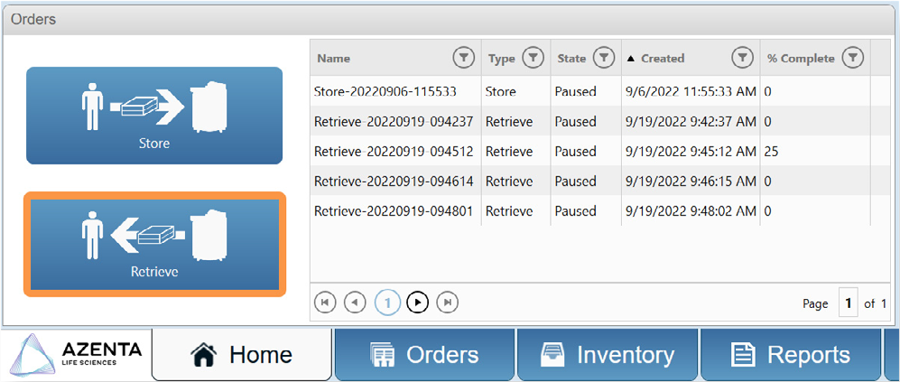This screenshot has width=900, height=382.
Task: Open filter for % Complete column
Action: (x=853, y=58)
